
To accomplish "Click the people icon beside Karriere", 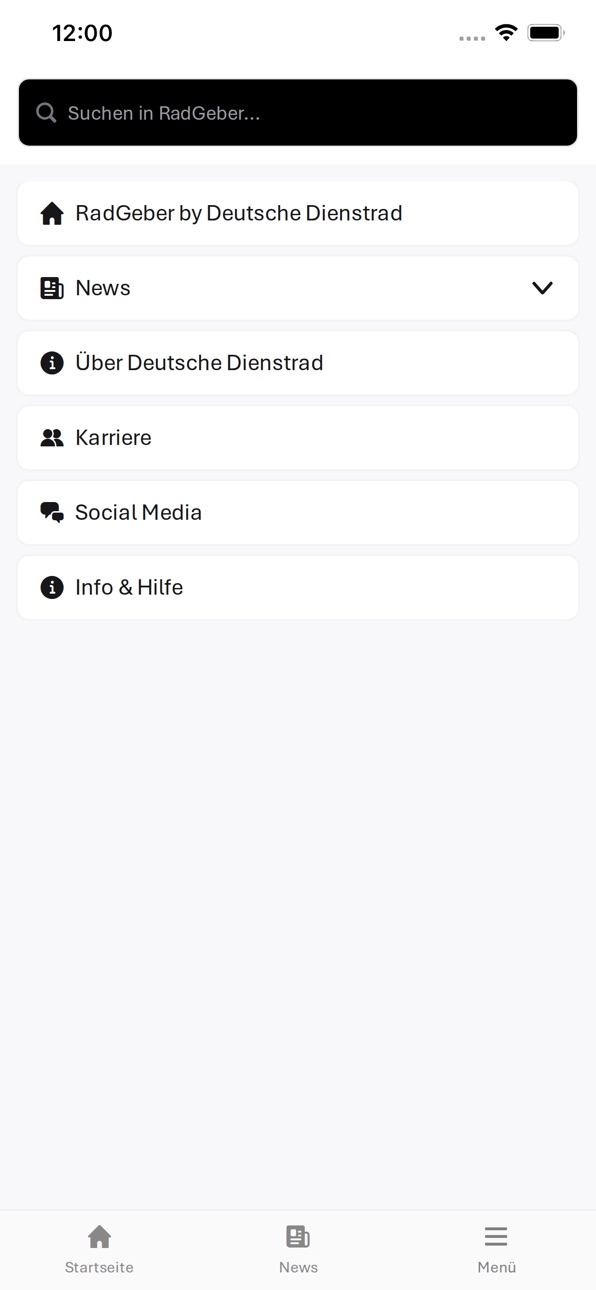I will click(x=52, y=438).
